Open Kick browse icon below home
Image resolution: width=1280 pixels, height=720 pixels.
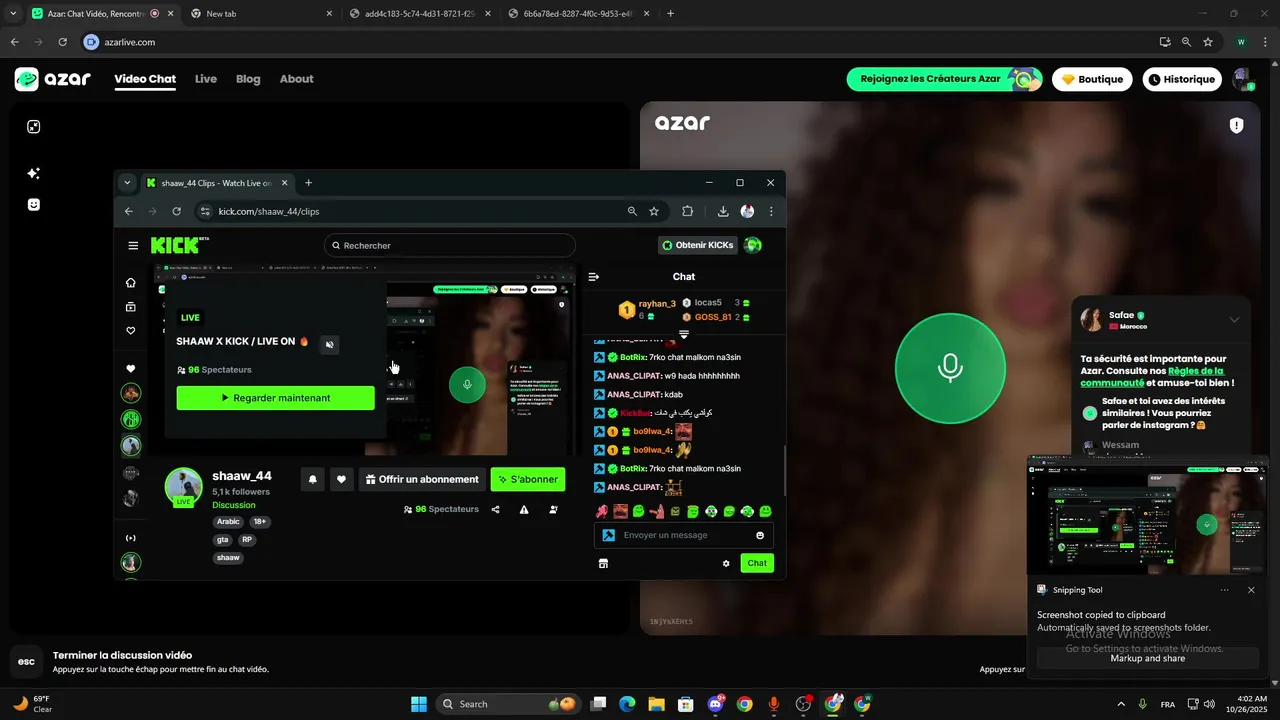coord(130,307)
